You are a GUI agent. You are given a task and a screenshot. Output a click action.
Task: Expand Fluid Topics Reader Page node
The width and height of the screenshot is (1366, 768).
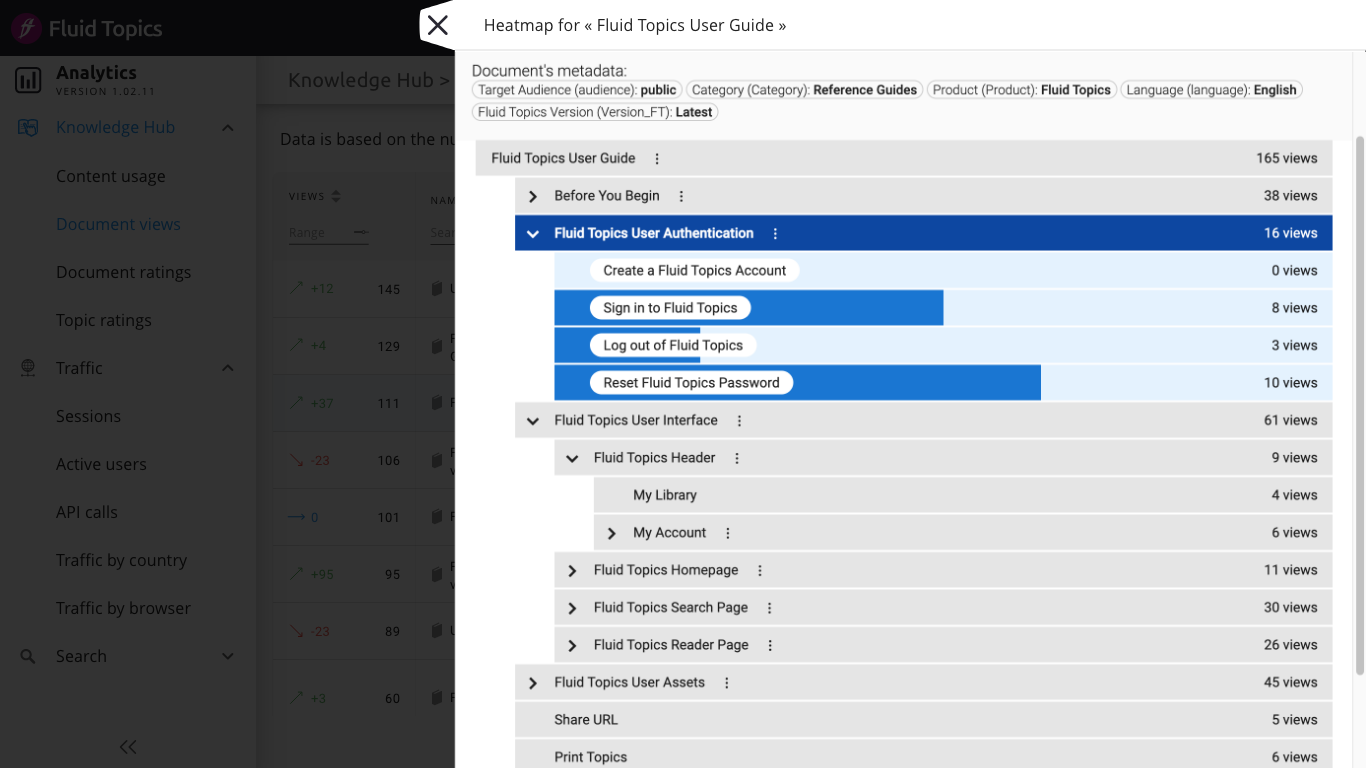coord(572,645)
